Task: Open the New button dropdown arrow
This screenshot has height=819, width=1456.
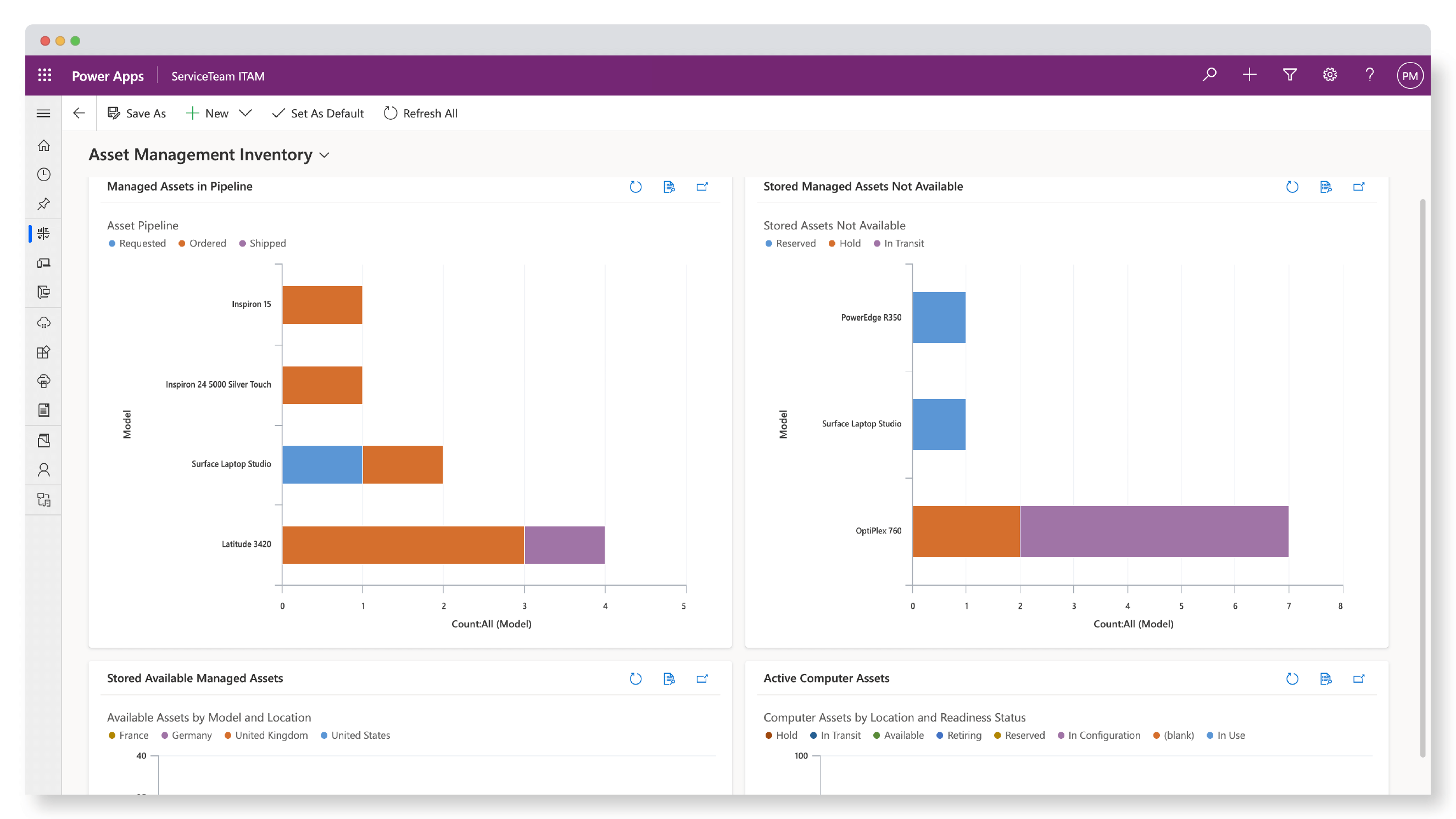Action: click(x=245, y=113)
